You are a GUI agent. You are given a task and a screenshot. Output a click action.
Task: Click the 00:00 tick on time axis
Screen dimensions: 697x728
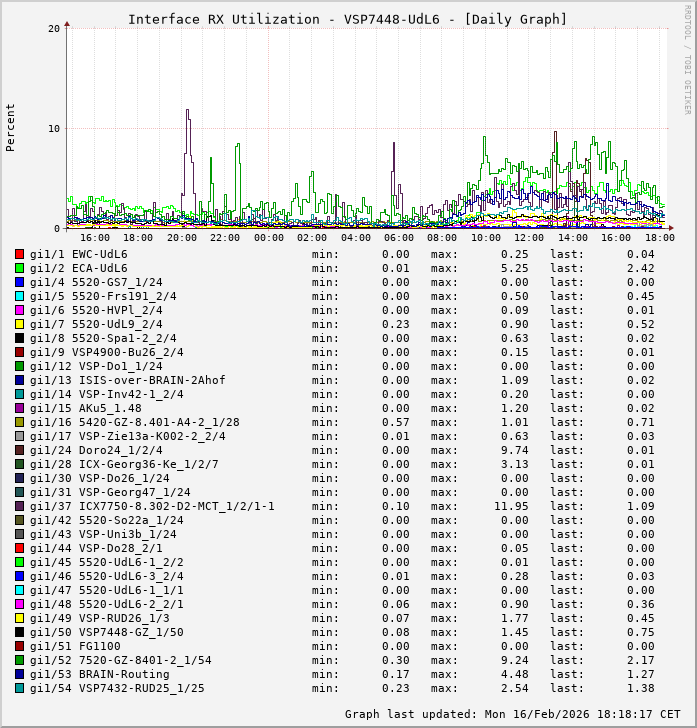pyautogui.click(x=268, y=238)
